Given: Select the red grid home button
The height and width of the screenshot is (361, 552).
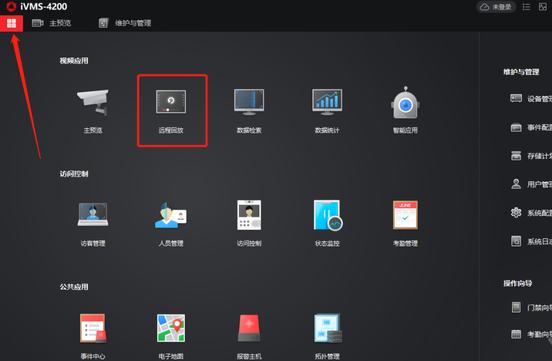Looking at the screenshot, I should 11,23.
